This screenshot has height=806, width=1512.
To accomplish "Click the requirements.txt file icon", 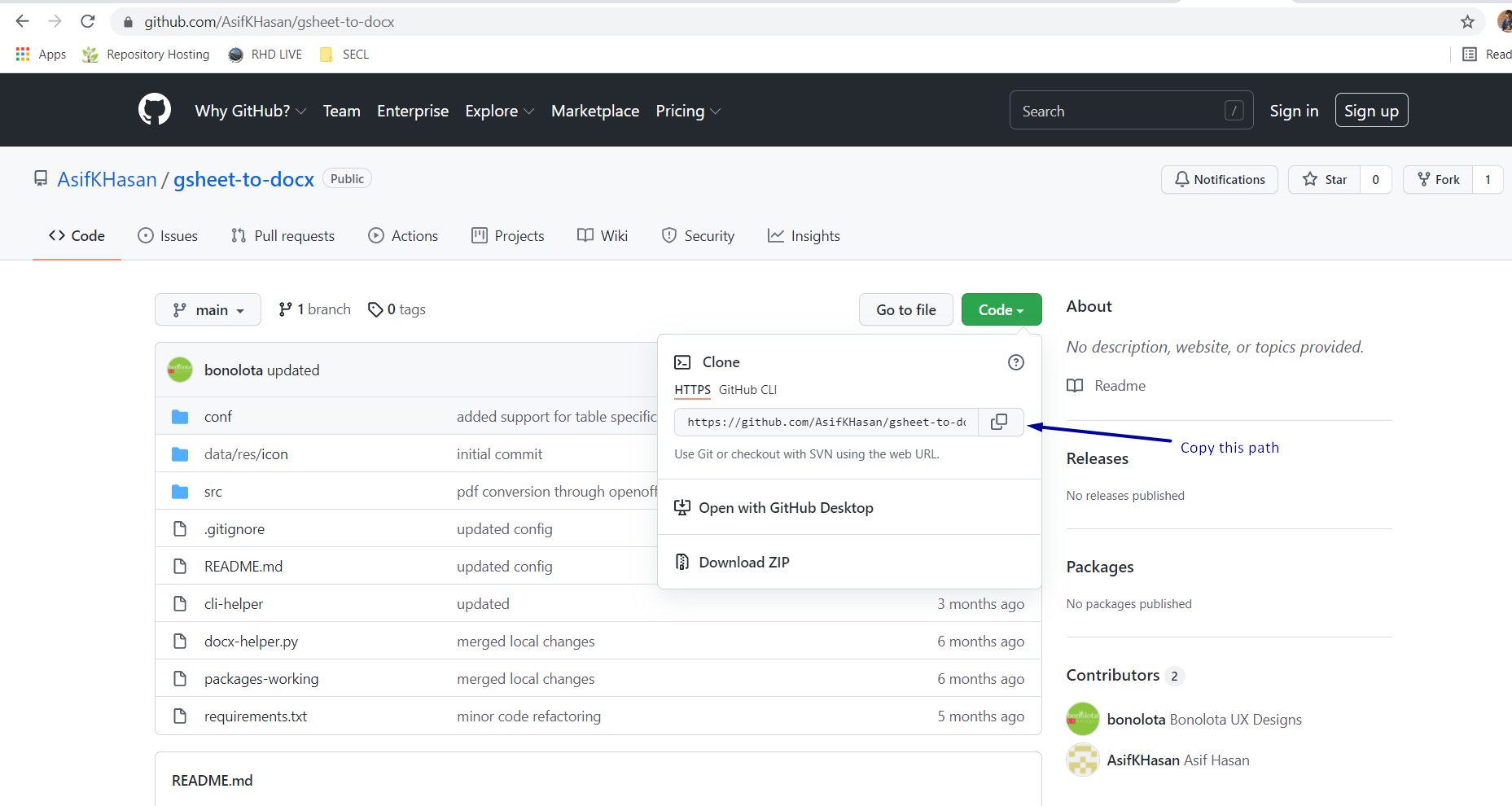I will coord(180,716).
